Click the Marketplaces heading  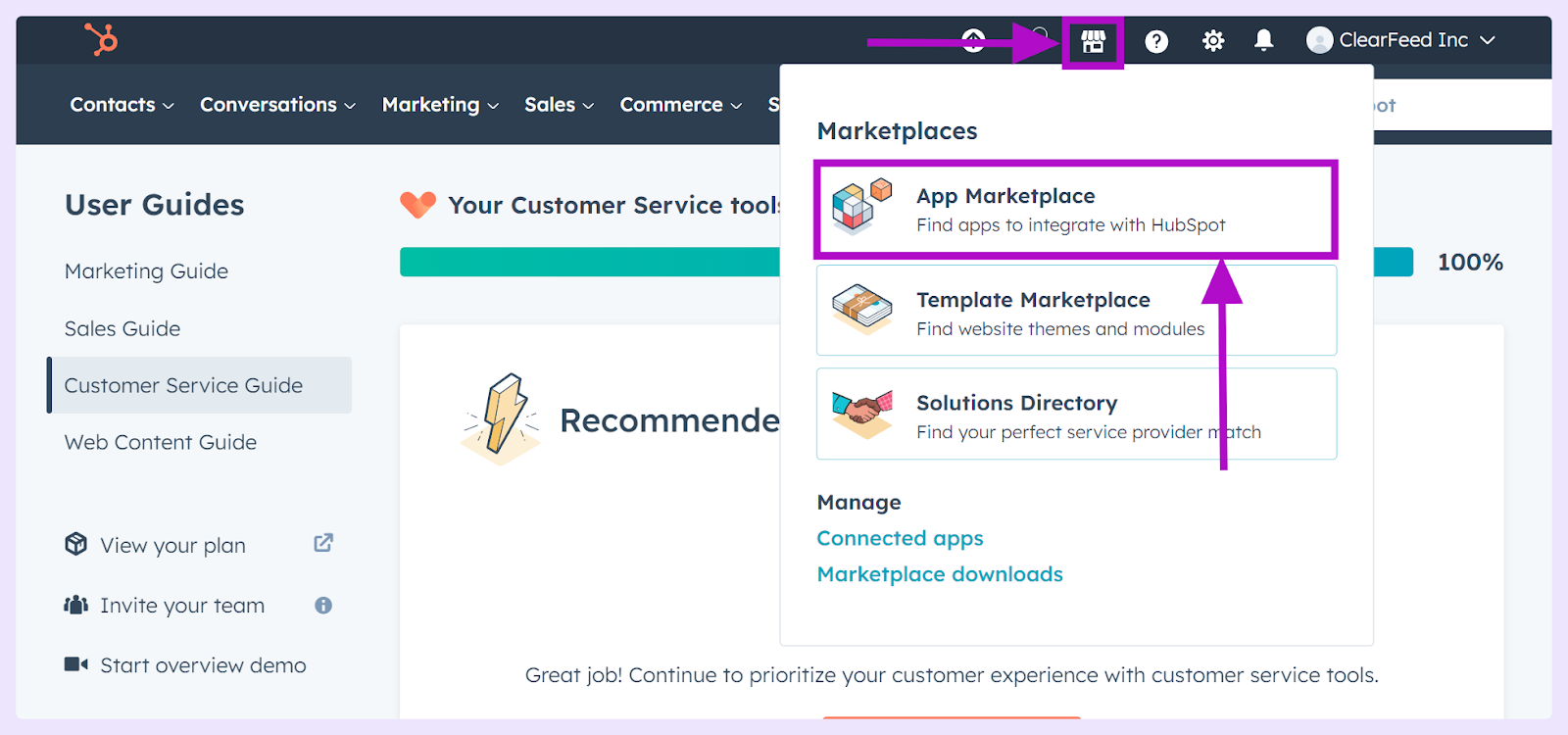pos(898,131)
